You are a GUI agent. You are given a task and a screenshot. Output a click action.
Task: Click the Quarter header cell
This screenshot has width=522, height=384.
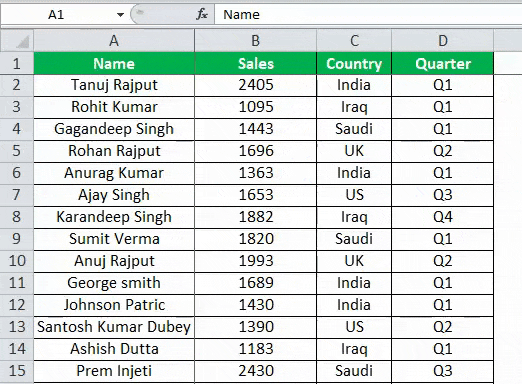click(x=443, y=63)
